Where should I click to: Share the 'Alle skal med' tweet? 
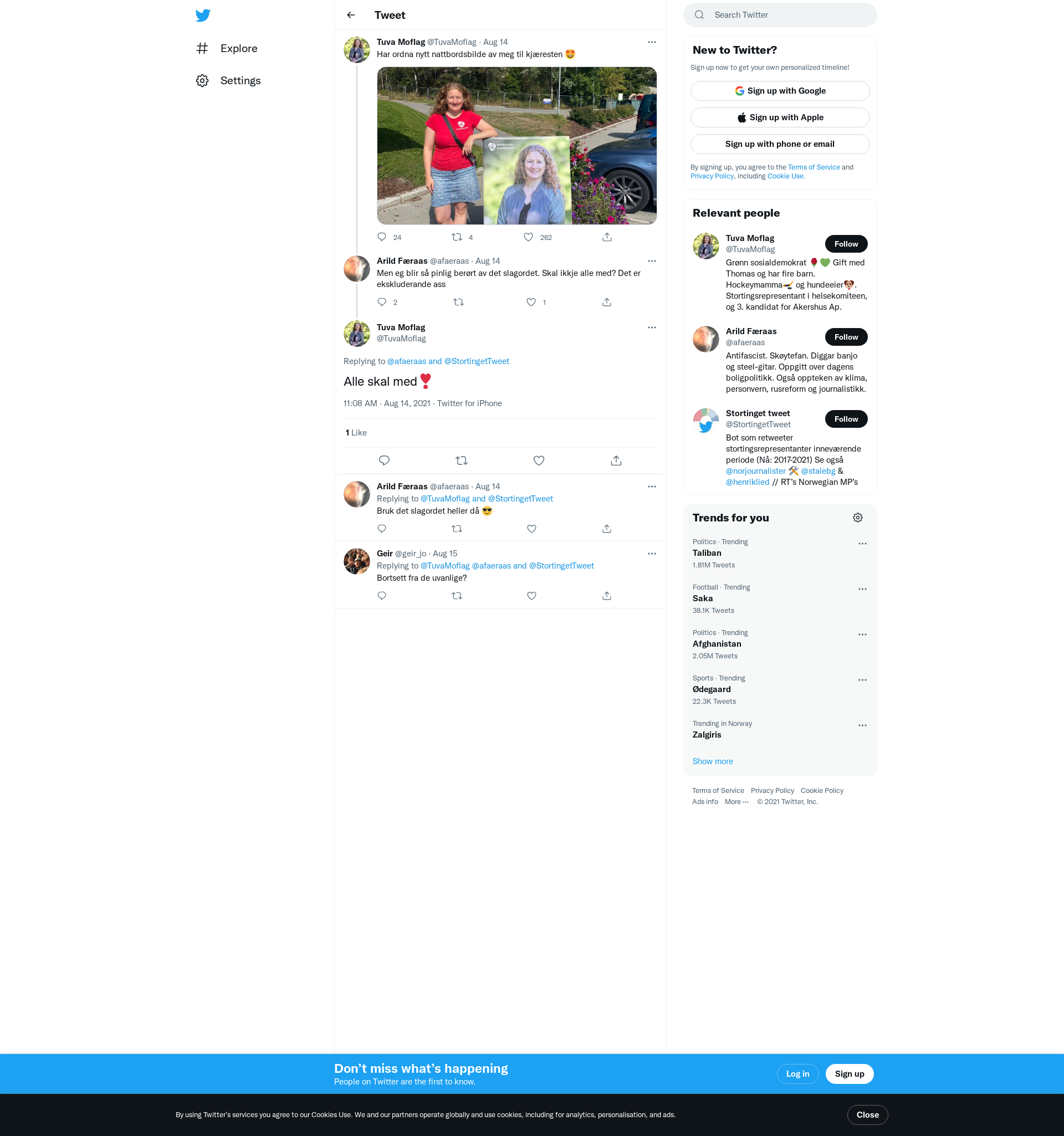point(616,460)
